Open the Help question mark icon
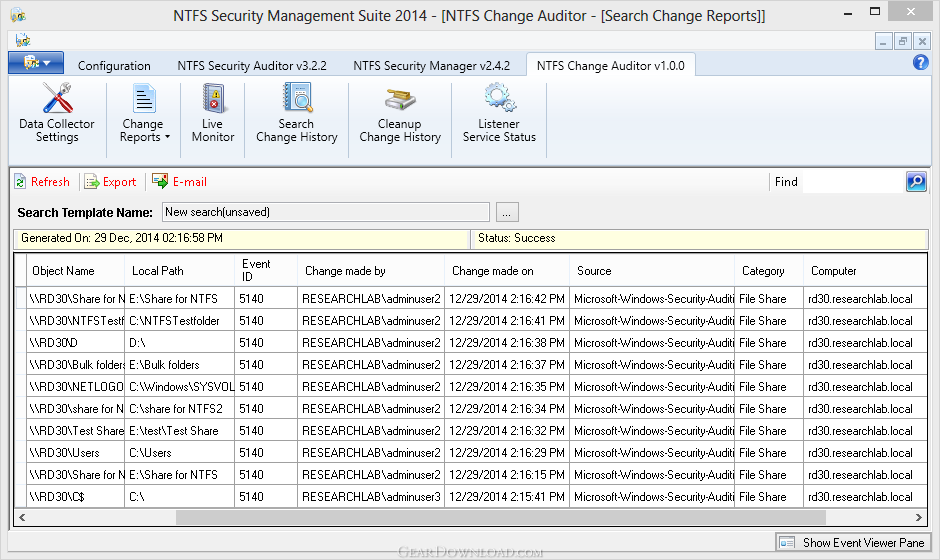Viewport: 940px width, 560px height. pyautogui.click(x=920, y=62)
